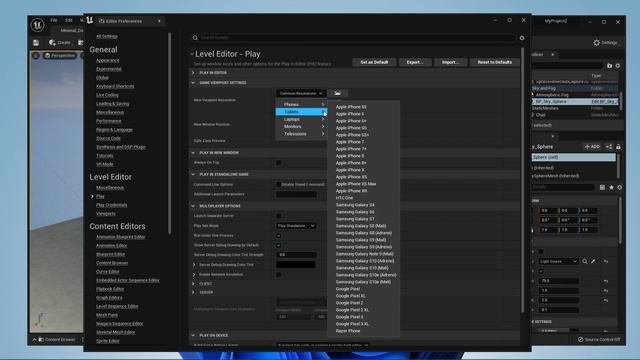The width and height of the screenshot is (640, 360).
Task: Click the Source Control Off status icon
Action: 580,339
